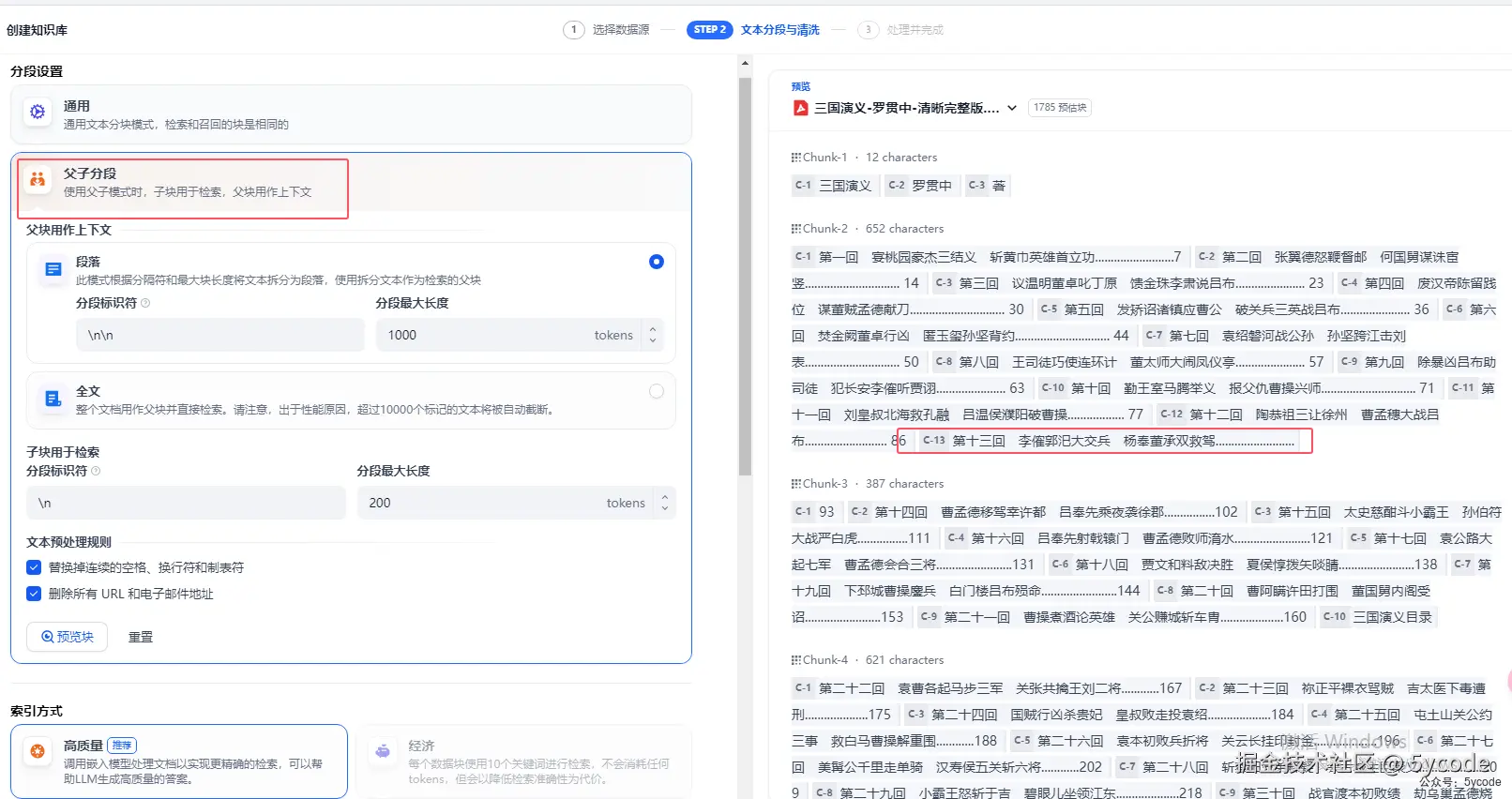1512x799 pixels.
Task: Open the document selector dropdown arrow
Action: point(1012,108)
